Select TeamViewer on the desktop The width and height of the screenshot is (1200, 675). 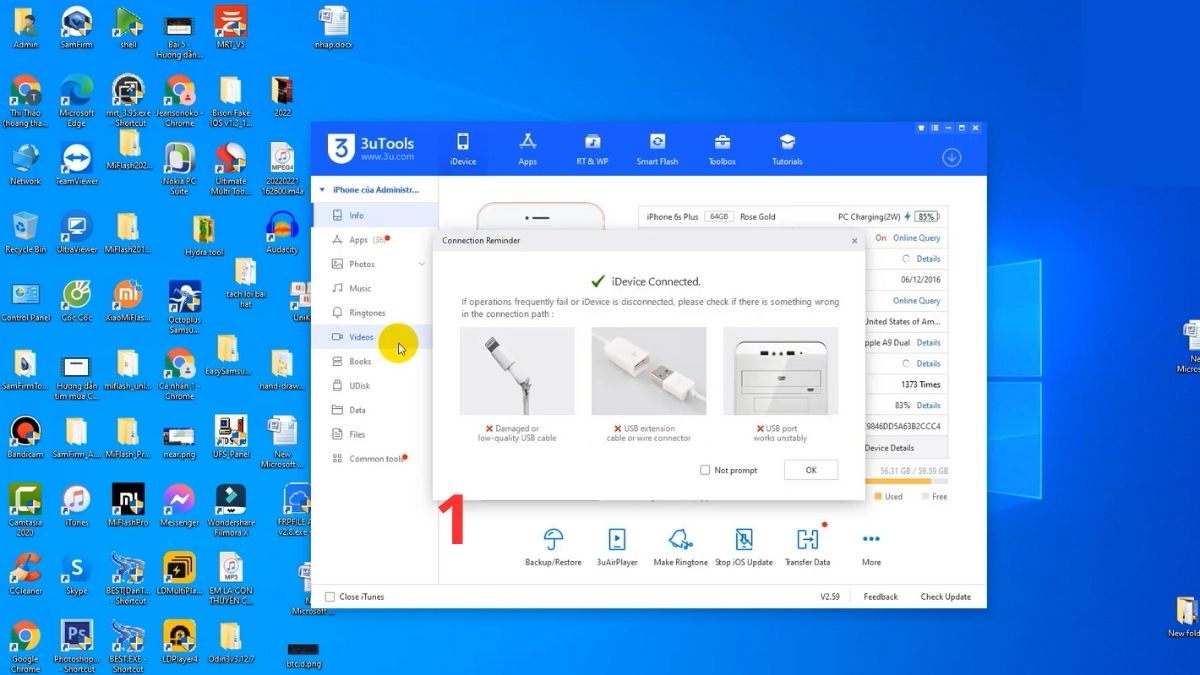tap(76, 164)
